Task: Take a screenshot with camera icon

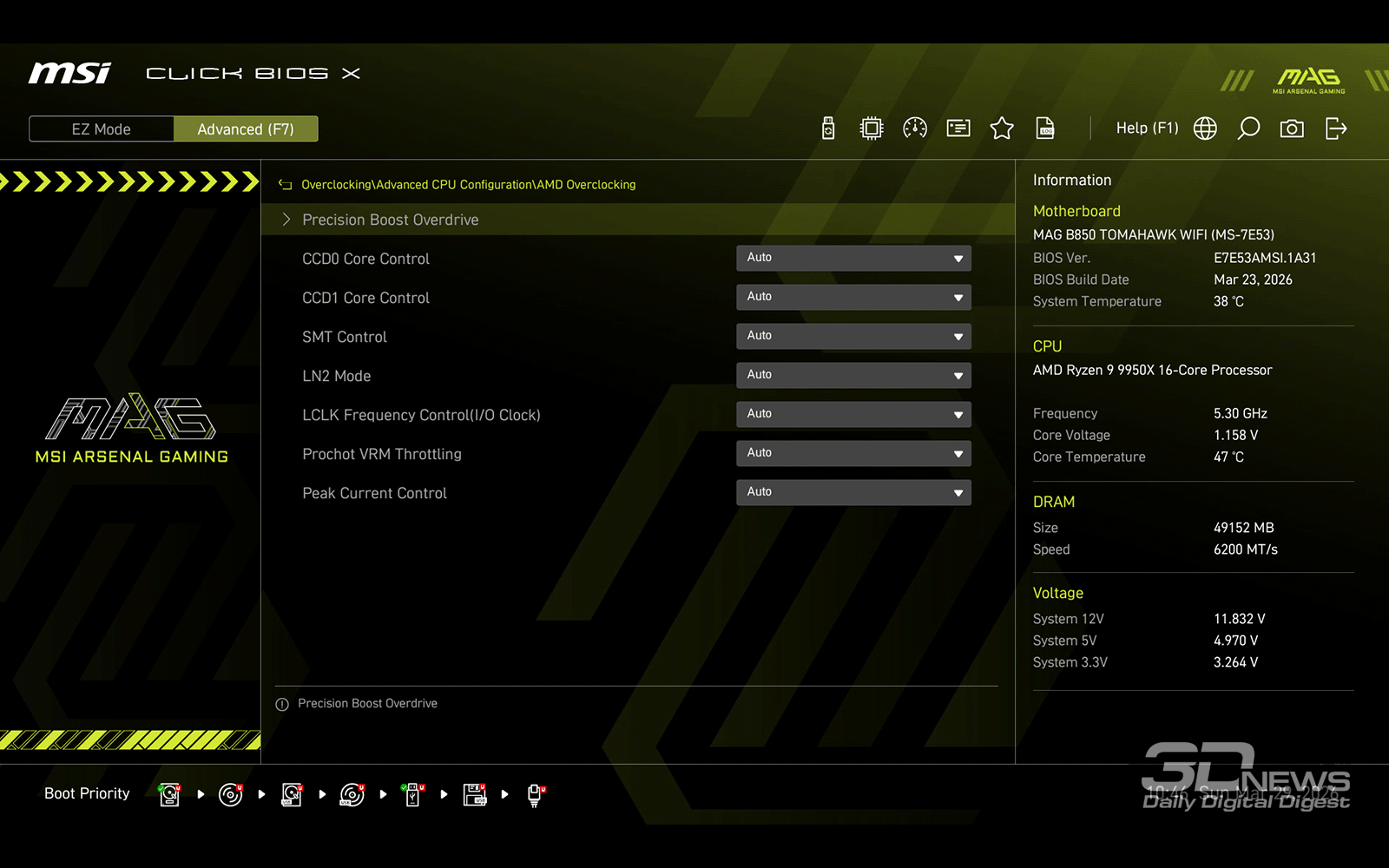Action: point(1292,128)
